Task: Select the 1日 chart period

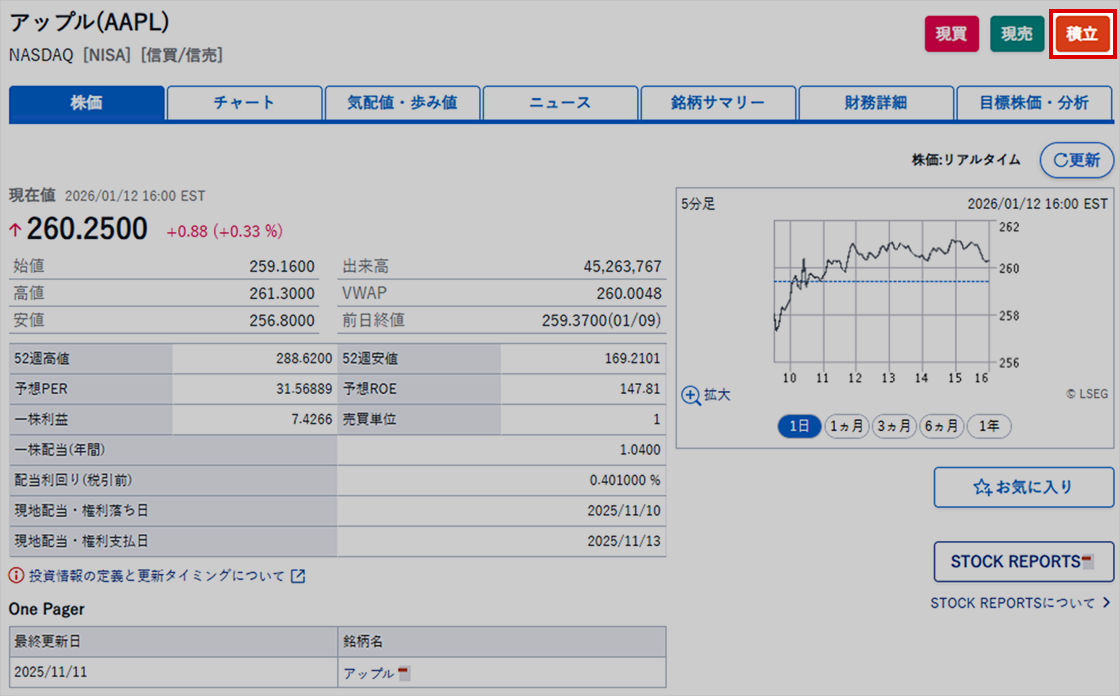Action: [x=799, y=426]
